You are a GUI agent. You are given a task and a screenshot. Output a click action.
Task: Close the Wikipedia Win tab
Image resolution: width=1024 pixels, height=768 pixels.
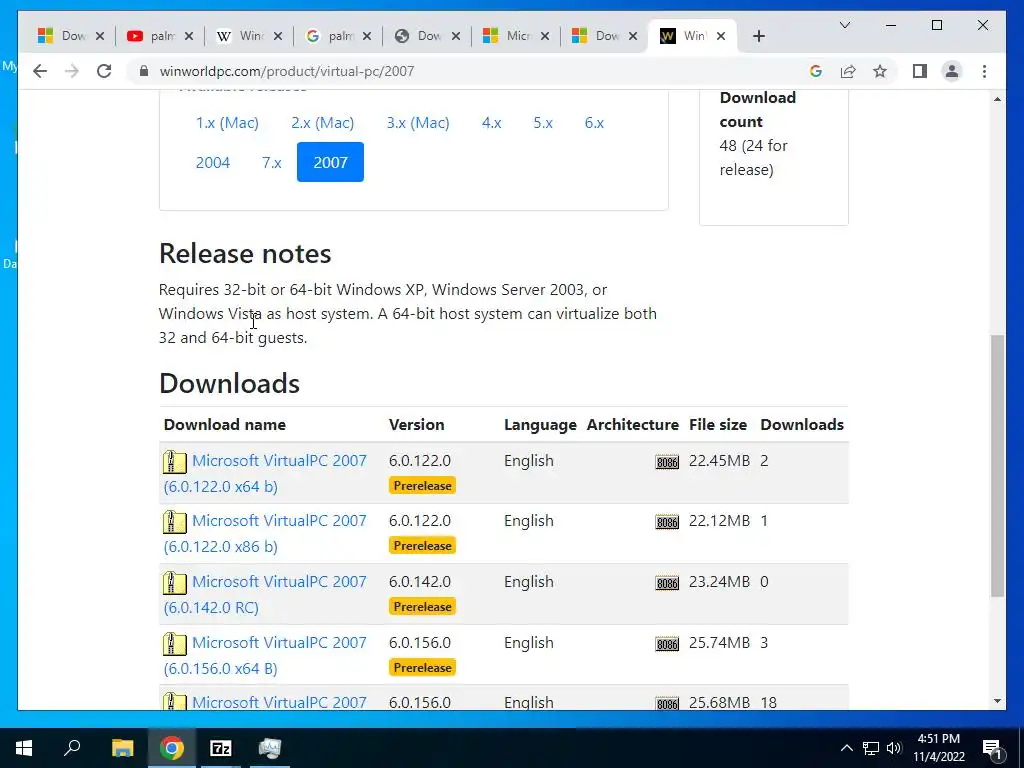[278, 36]
